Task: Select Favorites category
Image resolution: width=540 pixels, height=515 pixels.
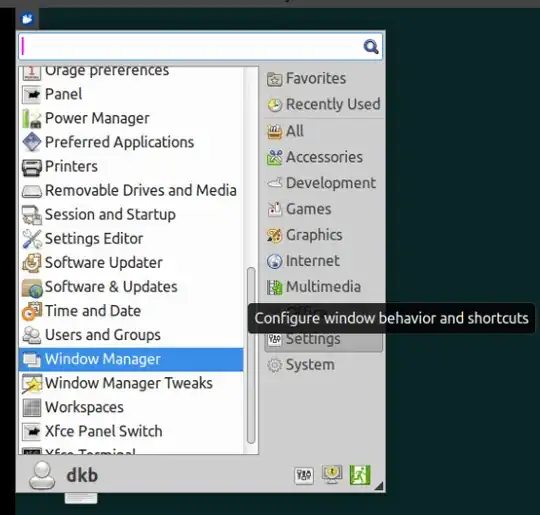Action: coord(324,79)
